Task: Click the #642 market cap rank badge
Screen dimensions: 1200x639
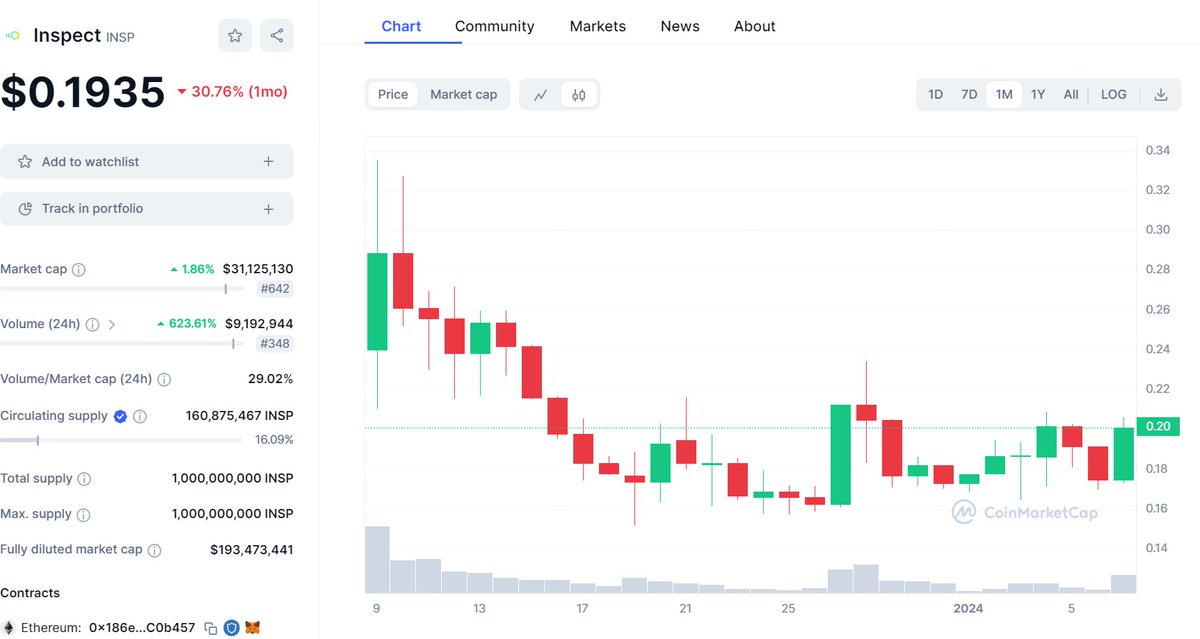Action: [275, 289]
